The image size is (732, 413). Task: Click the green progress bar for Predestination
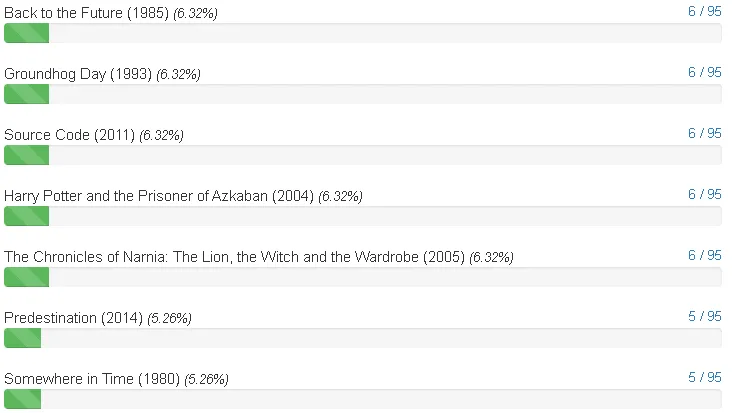pyautogui.click(x=22, y=338)
